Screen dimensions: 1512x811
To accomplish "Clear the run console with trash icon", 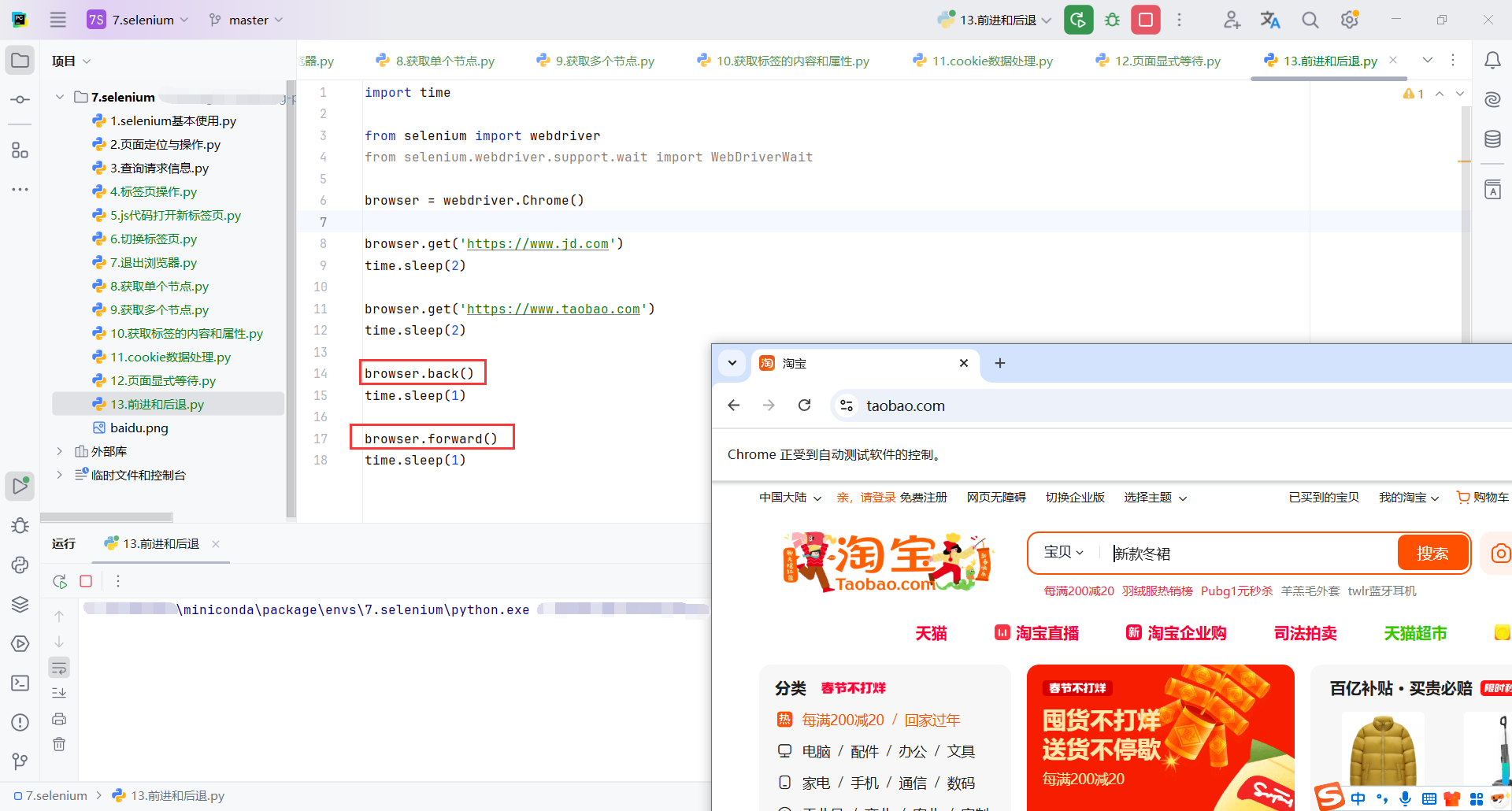I will pyautogui.click(x=59, y=744).
